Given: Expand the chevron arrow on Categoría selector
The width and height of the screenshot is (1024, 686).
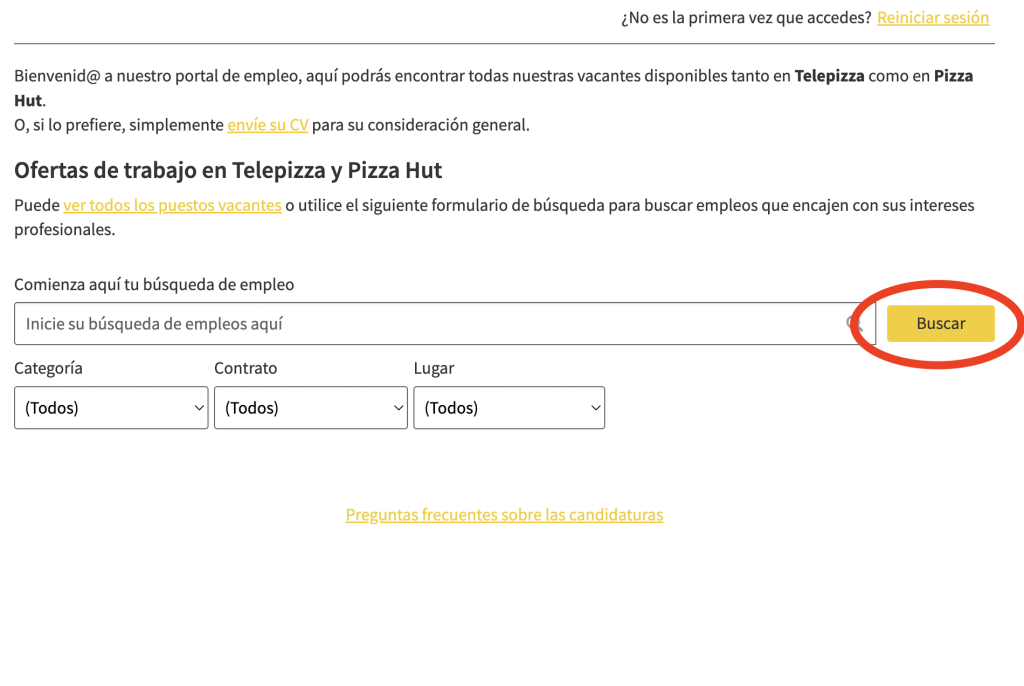Looking at the screenshot, I should 197,407.
